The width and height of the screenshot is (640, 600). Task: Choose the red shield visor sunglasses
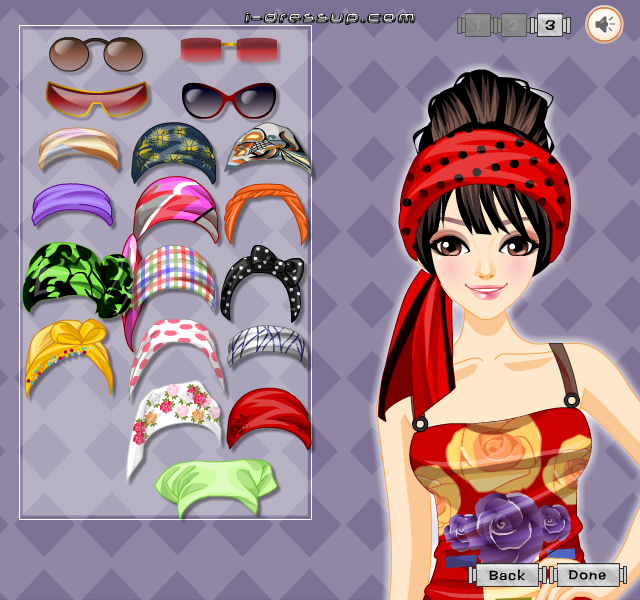coord(97,98)
